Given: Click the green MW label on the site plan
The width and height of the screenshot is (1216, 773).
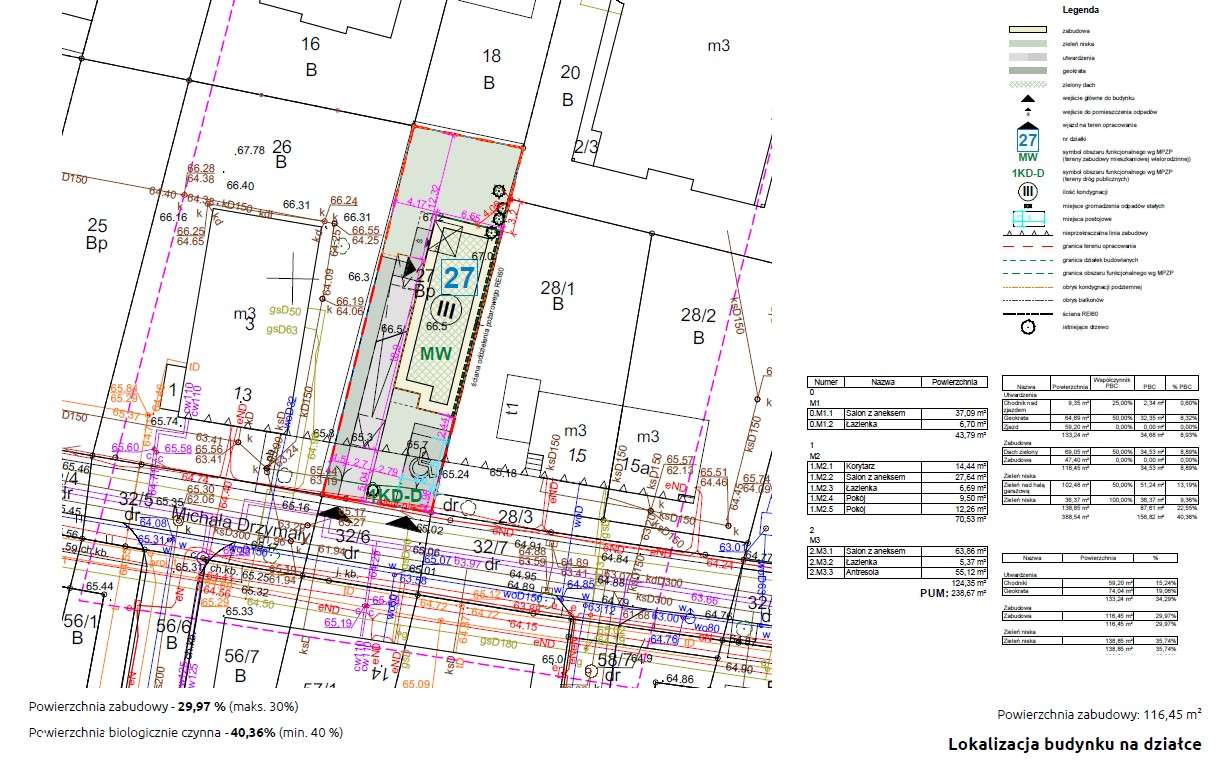Looking at the screenshot, I should (436, 353).
